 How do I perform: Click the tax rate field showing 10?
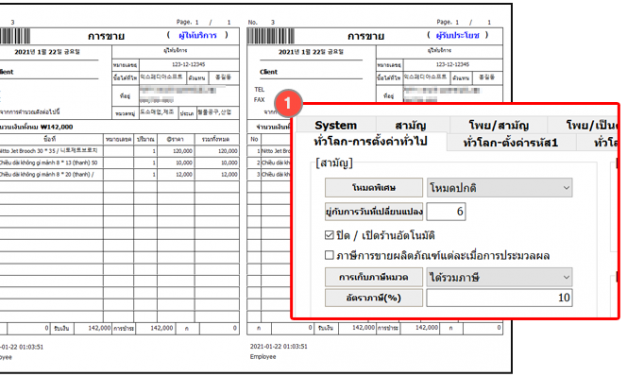[499, 298]
